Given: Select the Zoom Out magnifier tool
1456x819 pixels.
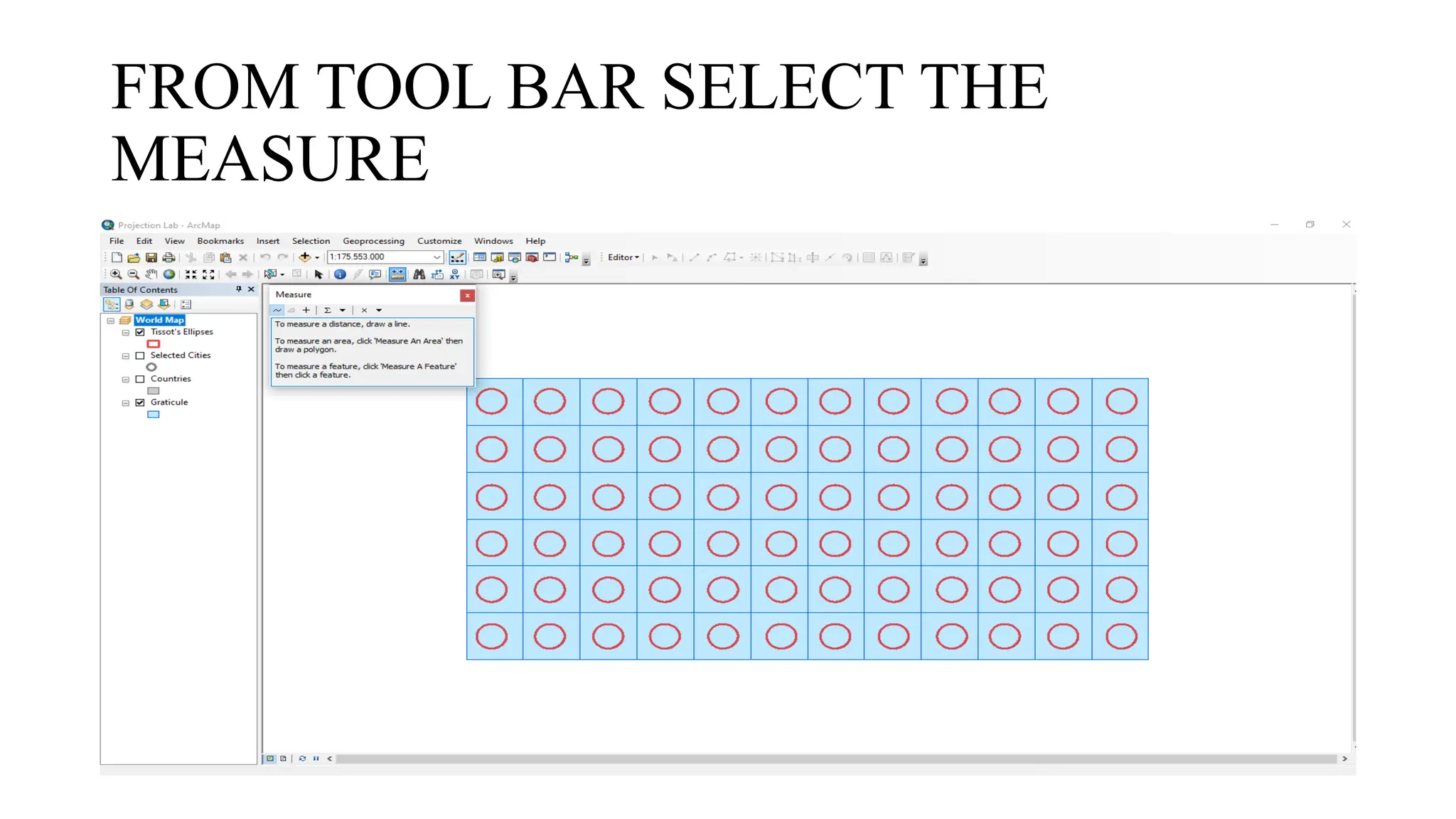Looking at the screenshot, I should click(133, 274).
